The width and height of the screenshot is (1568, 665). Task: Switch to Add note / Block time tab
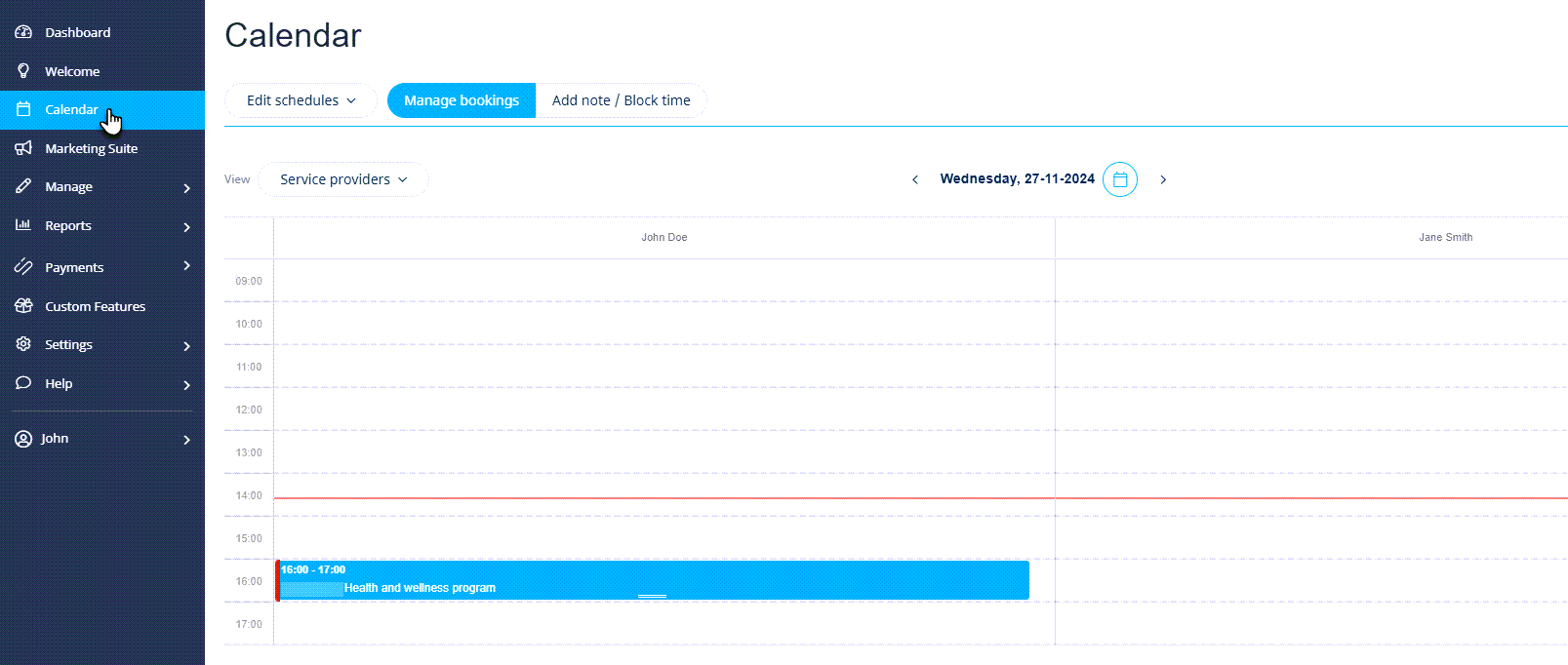point(621,100)
